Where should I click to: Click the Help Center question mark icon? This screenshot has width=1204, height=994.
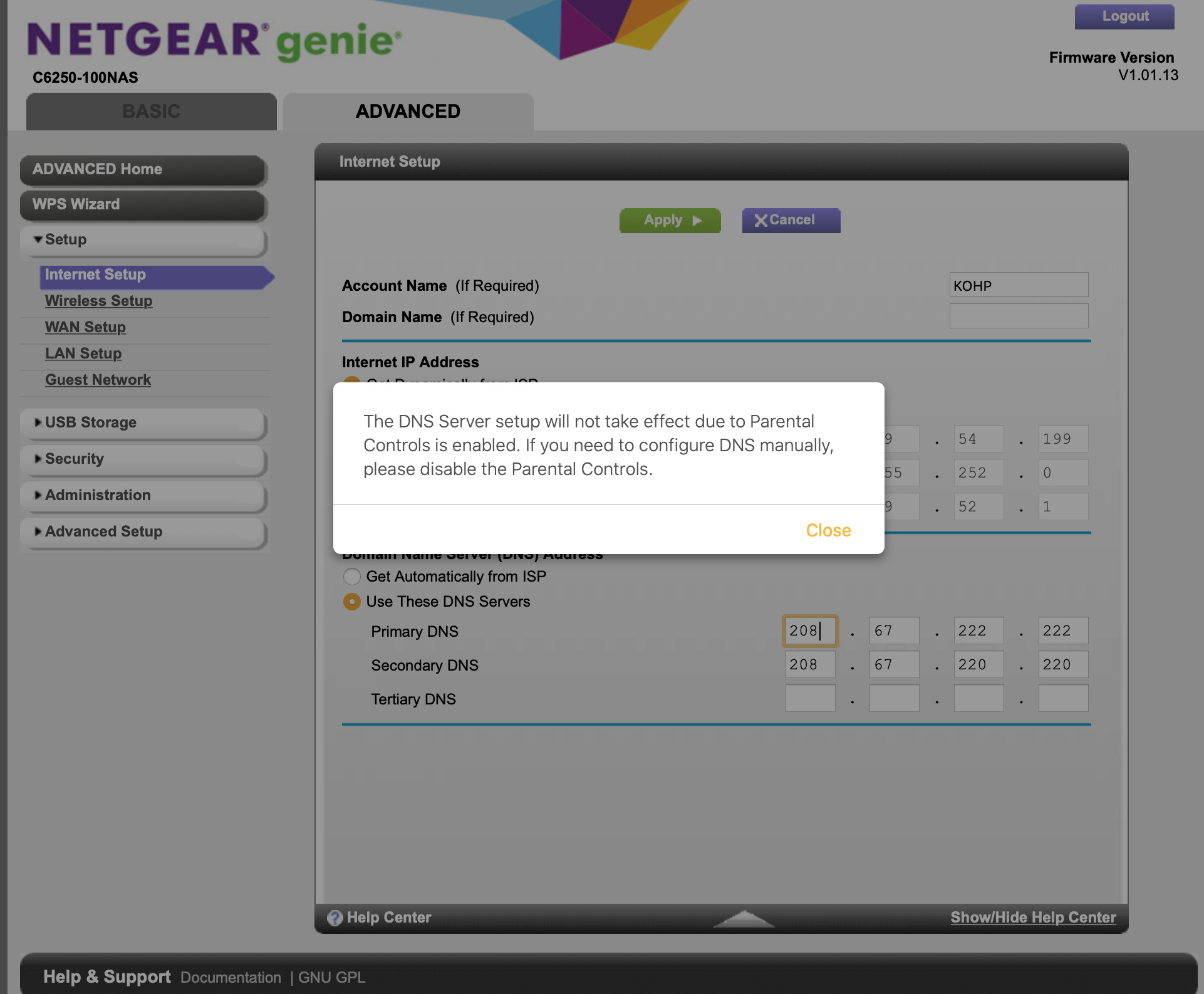[335, 918]
